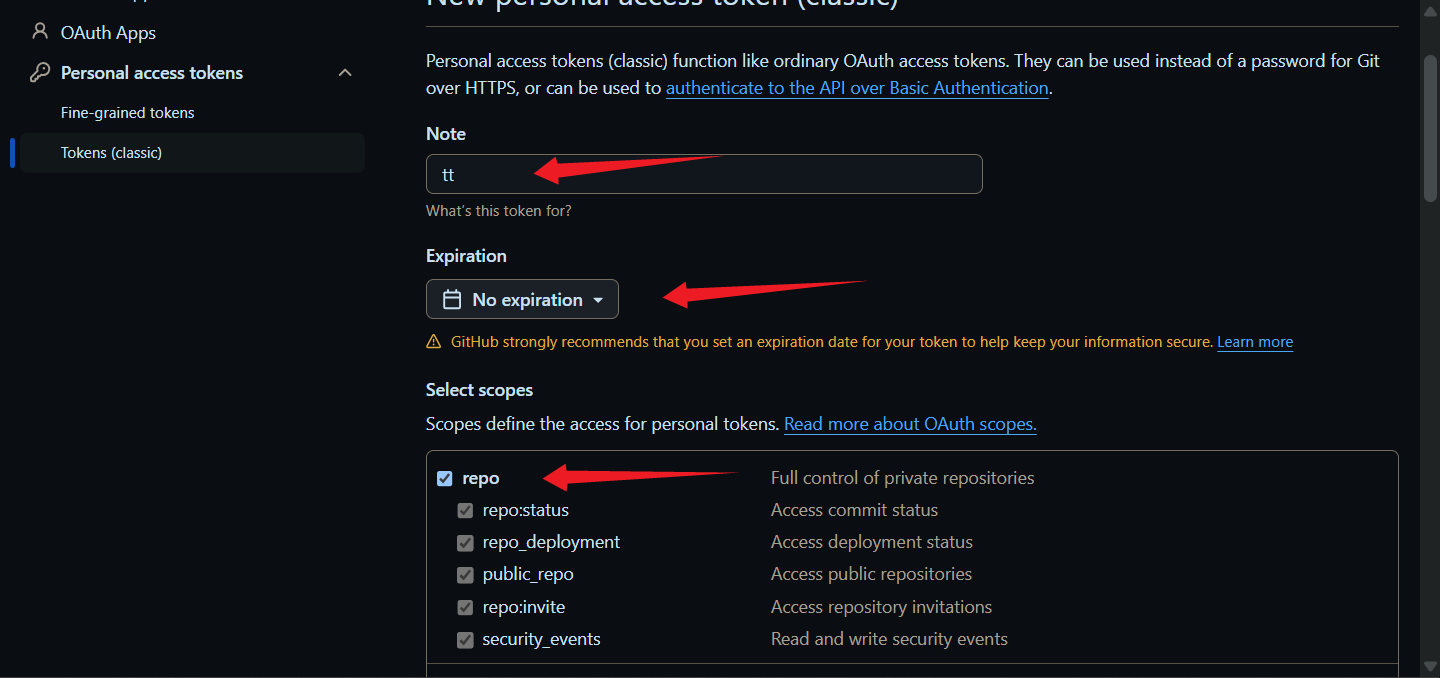Uncheck the repo scope checkbox
The image size is (1440, 678).
445,479
